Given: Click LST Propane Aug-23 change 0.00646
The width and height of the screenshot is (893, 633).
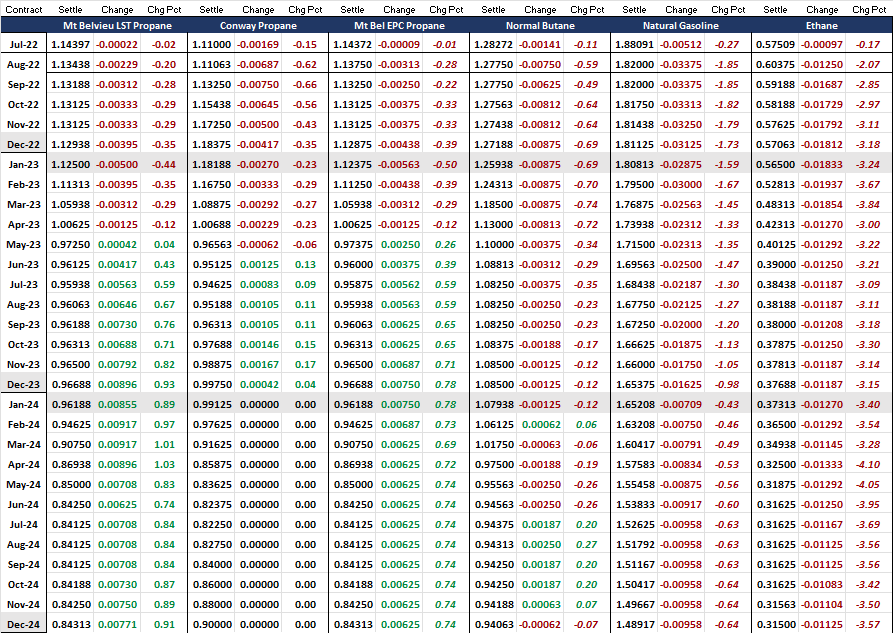Looking at the screenshot, I should point(117,305).
